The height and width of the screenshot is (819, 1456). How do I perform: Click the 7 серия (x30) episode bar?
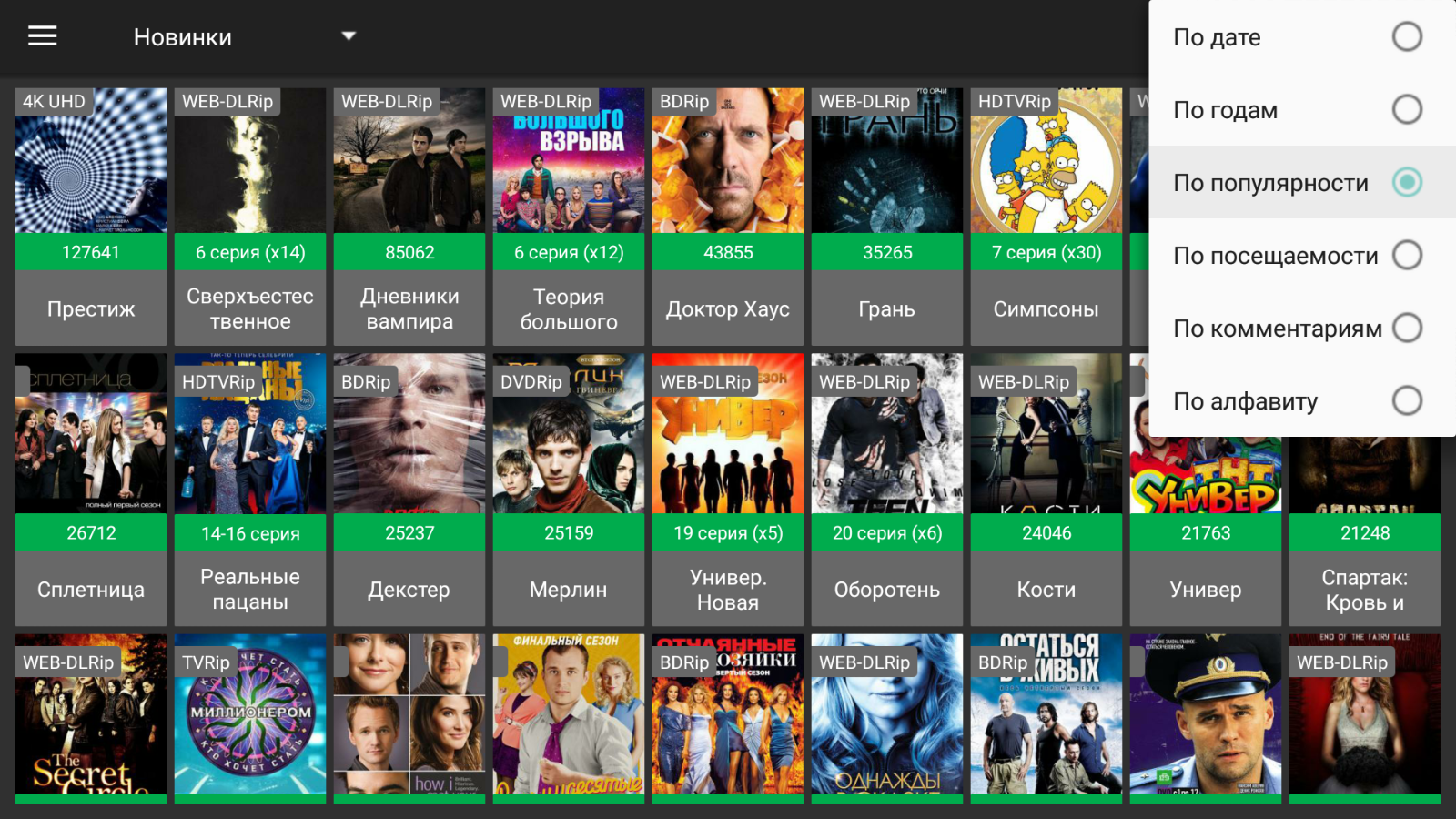click(x=1046, y=252)
